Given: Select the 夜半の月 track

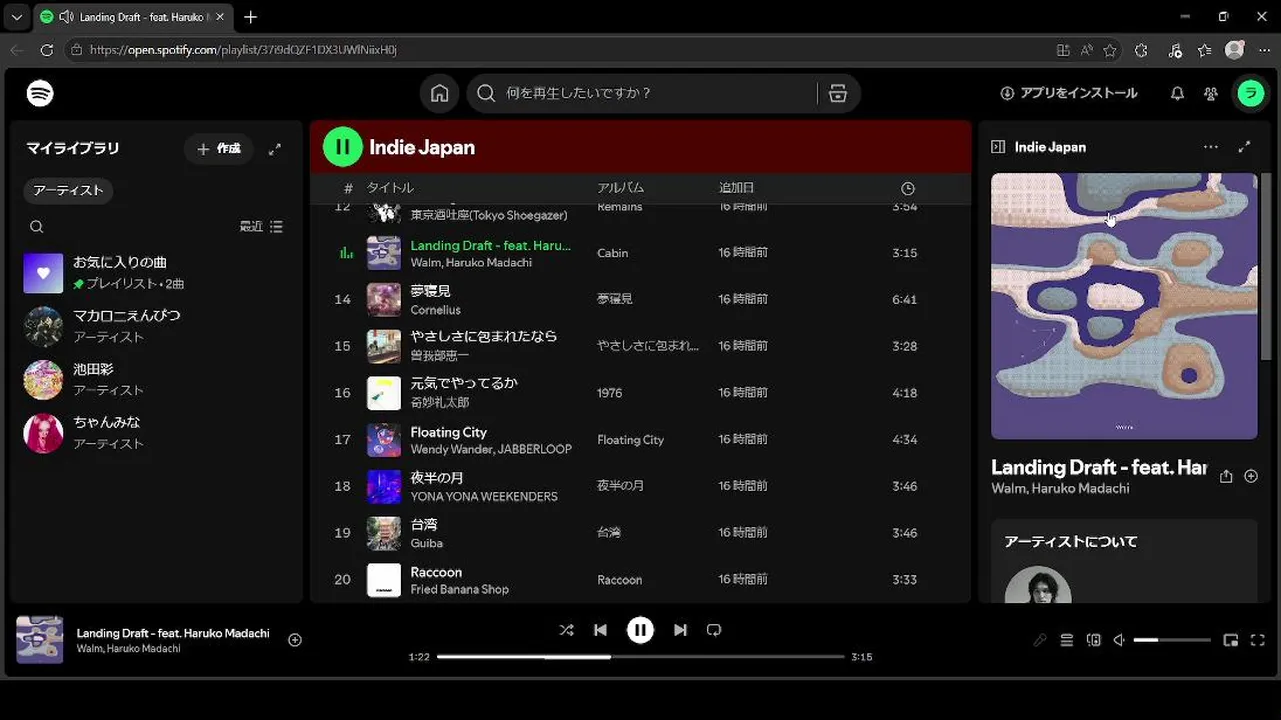Looking at the screenshot, I should click(640, 486).
